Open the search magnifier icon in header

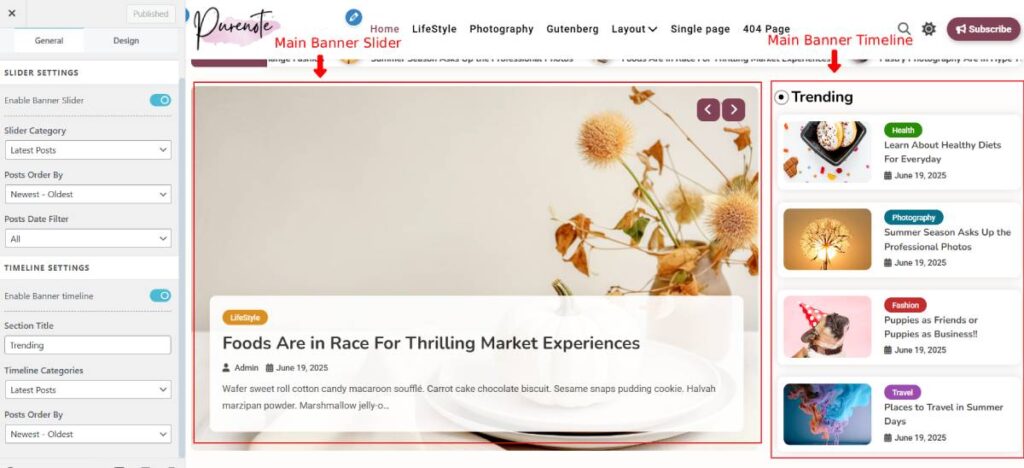click(904, 29)
